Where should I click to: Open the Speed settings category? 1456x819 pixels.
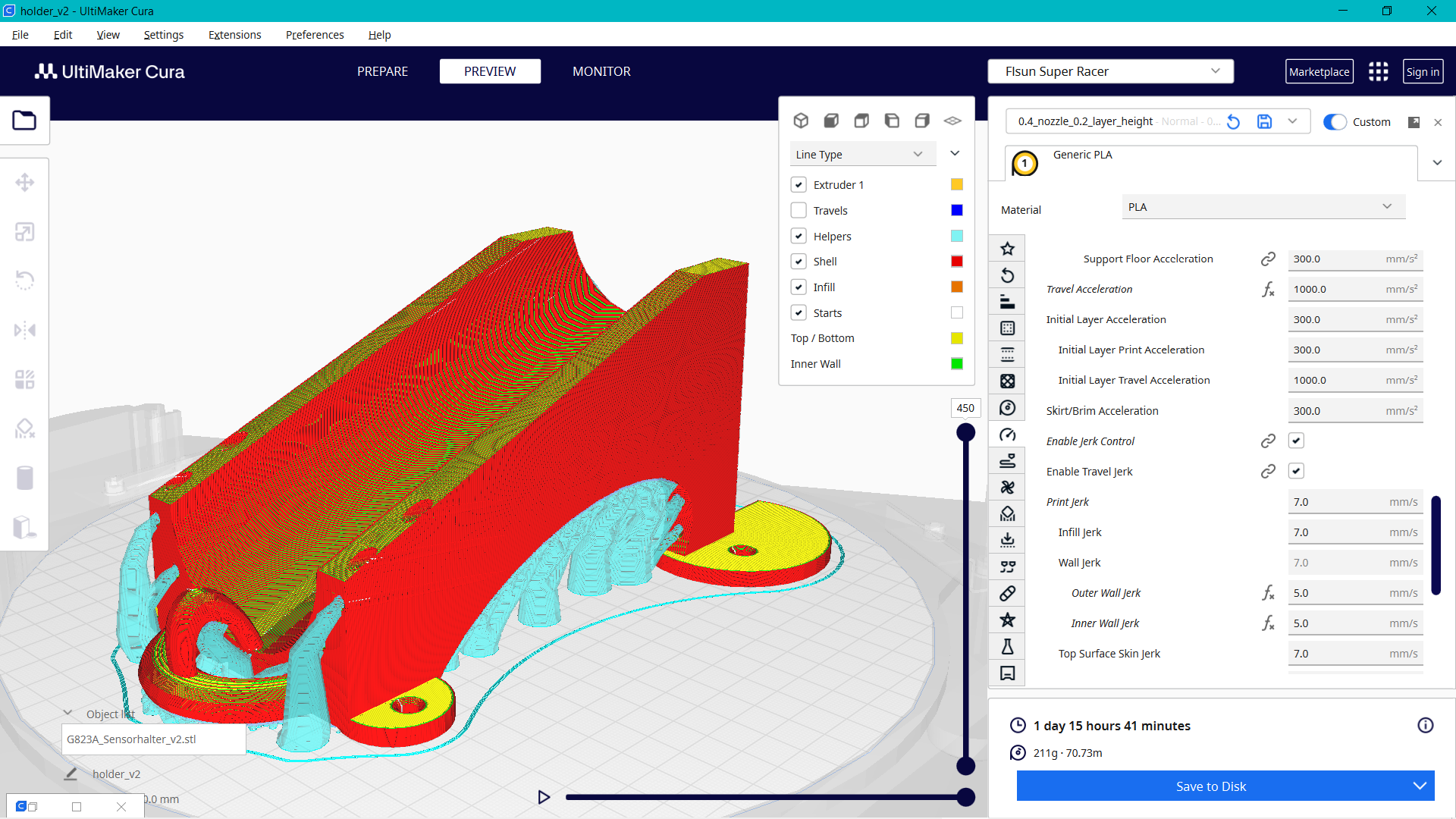(x=1007, y=434)
